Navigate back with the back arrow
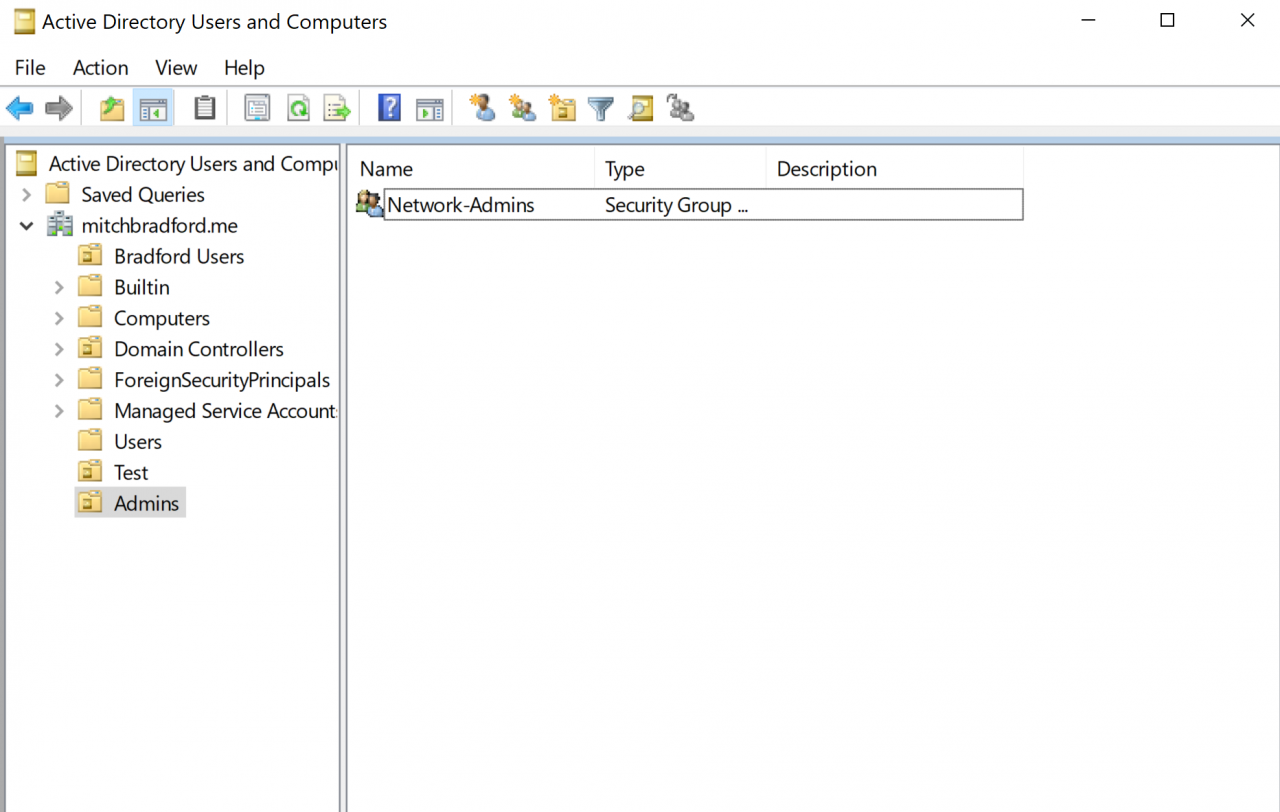The width and height of the screenshot is (1280, 812). point(19,107)
